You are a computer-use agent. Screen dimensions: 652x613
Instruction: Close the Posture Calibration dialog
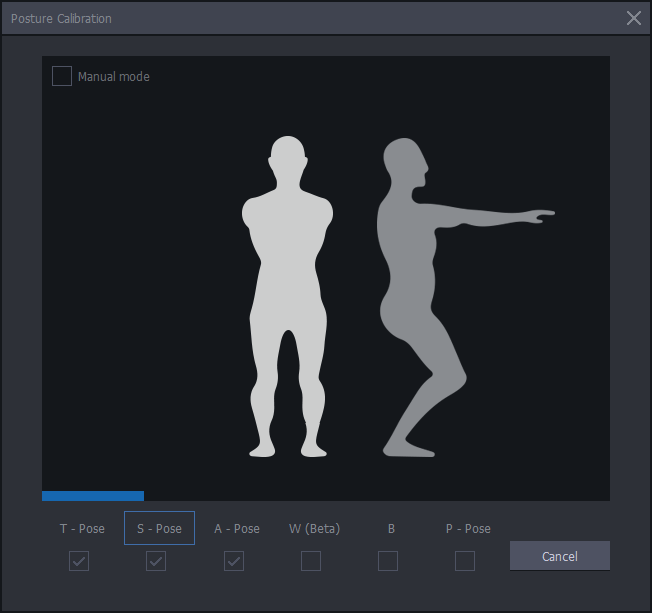pos(634,18)
